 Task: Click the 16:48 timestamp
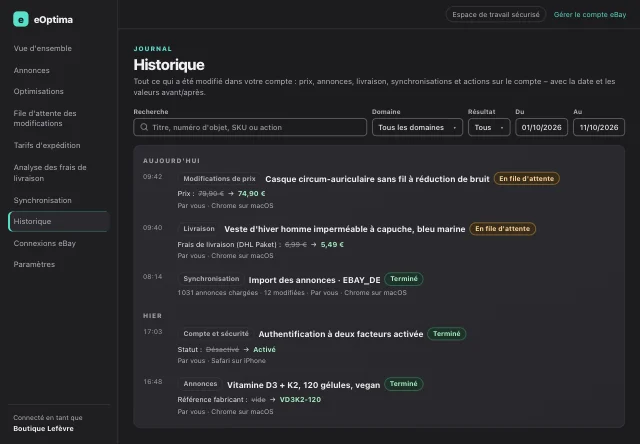153,382
